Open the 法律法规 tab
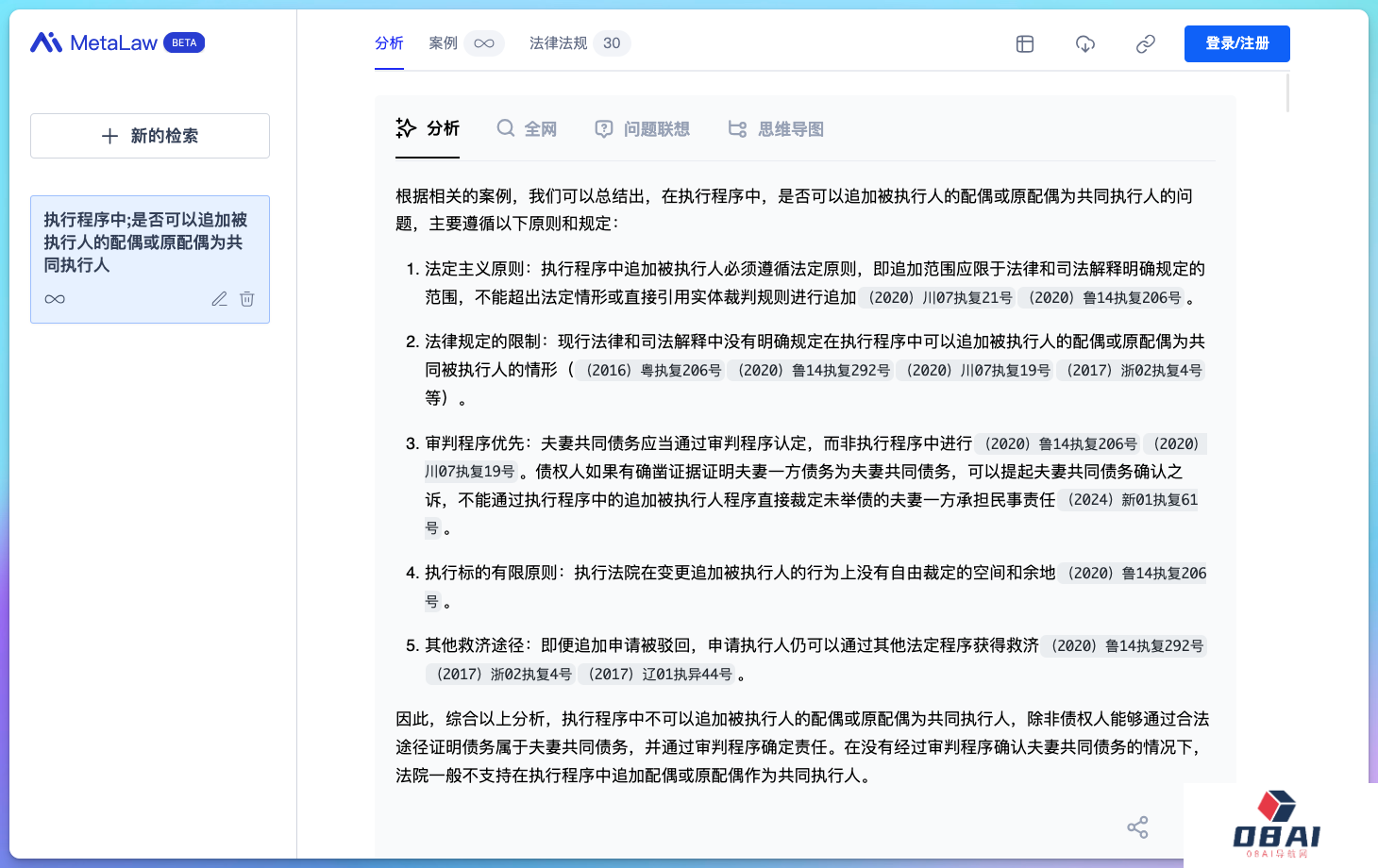1378x868 pixels. tap(559, 43)
